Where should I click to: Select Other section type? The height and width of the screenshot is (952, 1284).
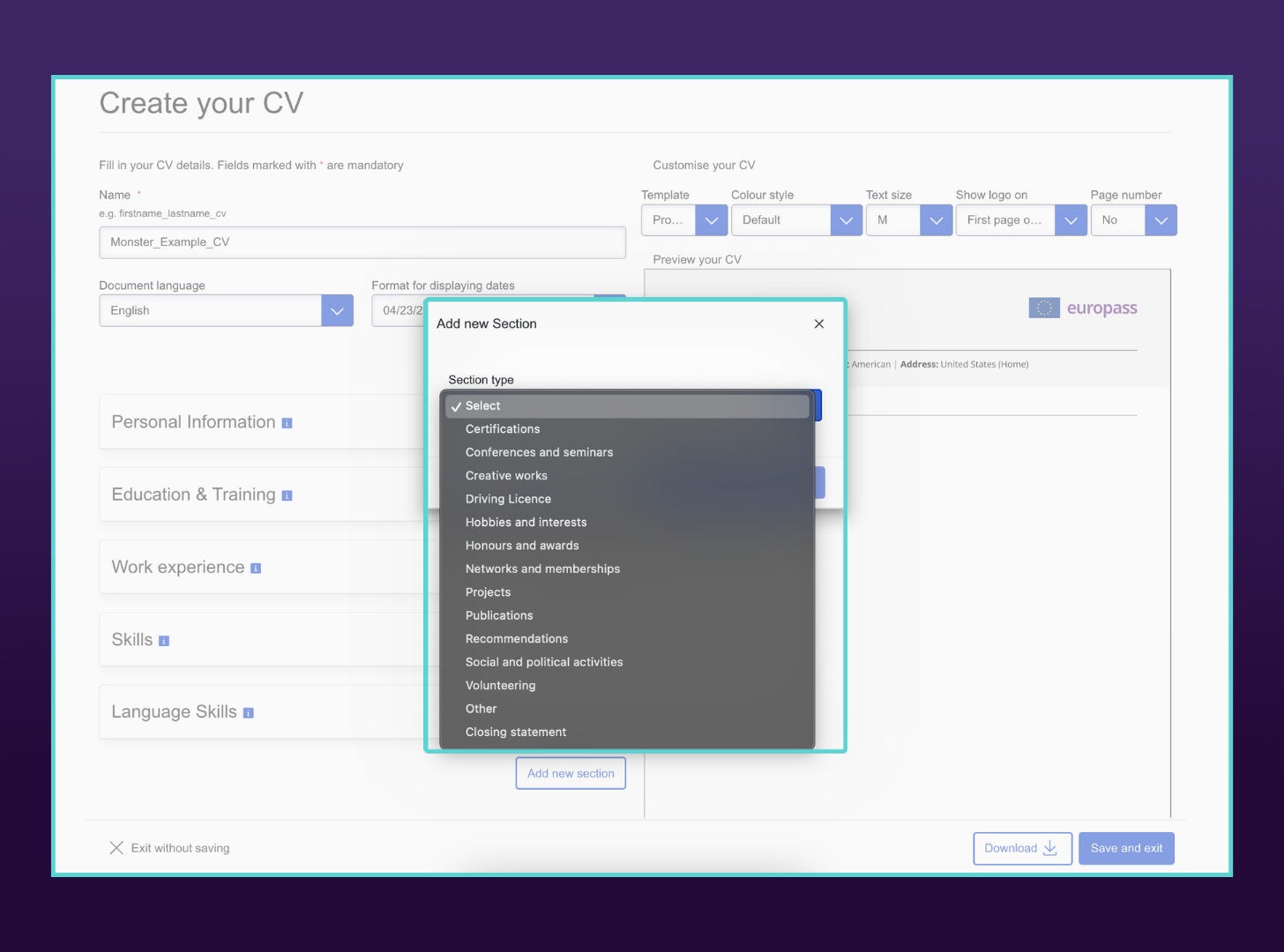click(x=627, y=710)
